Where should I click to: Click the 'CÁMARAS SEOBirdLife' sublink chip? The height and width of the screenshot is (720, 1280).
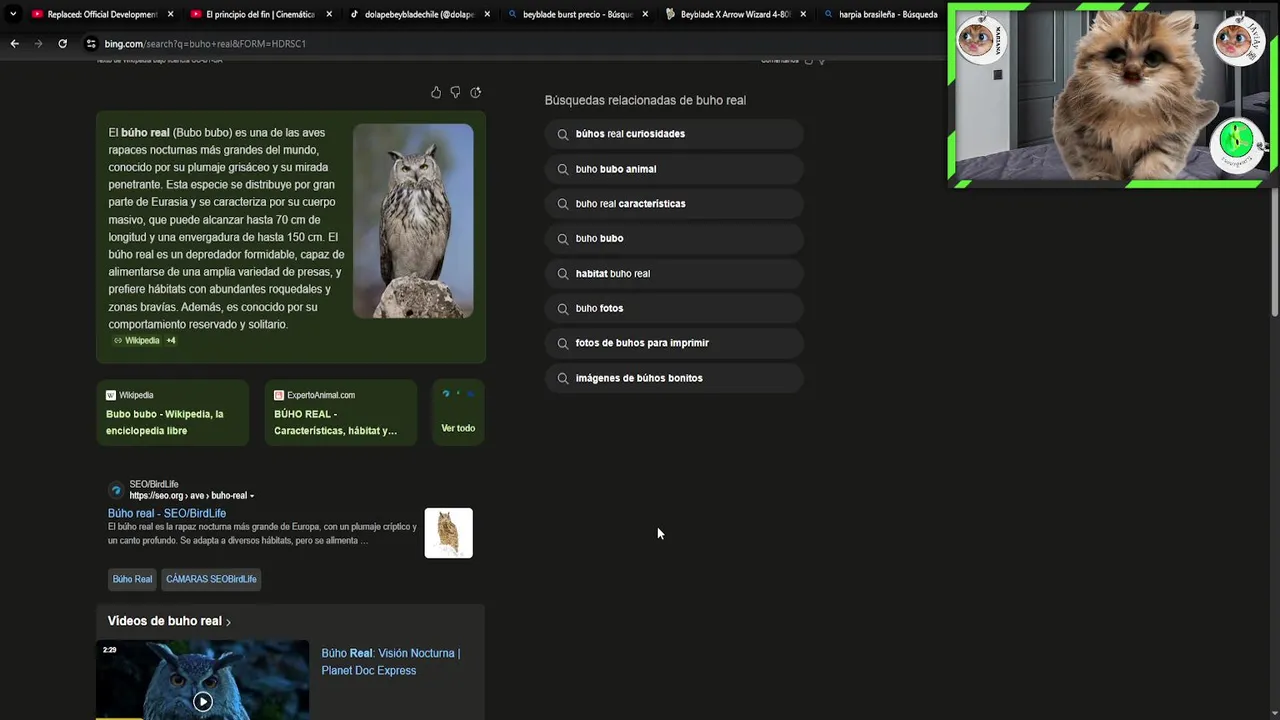(211, 579)
